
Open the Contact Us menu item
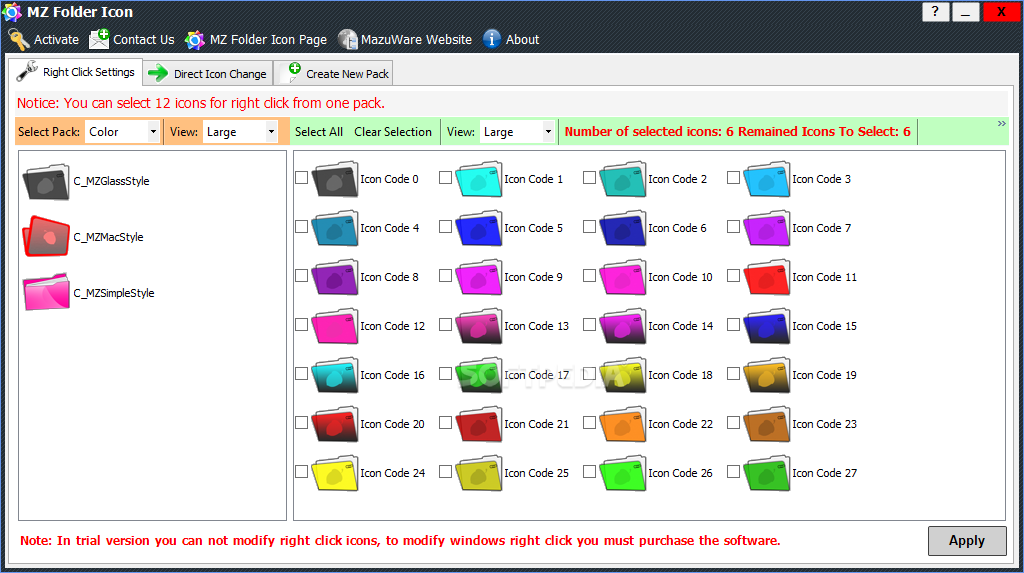(132, 40)
